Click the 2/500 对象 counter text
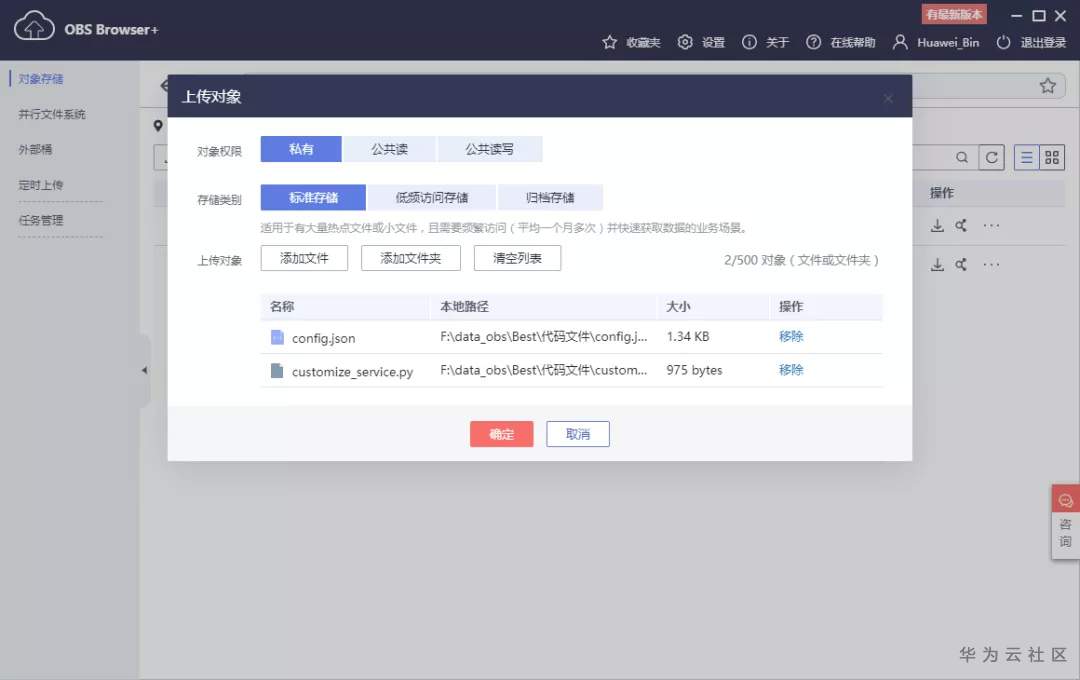Image resolution: width=1080 pixels, height=680 pixels. pos(801,260)
